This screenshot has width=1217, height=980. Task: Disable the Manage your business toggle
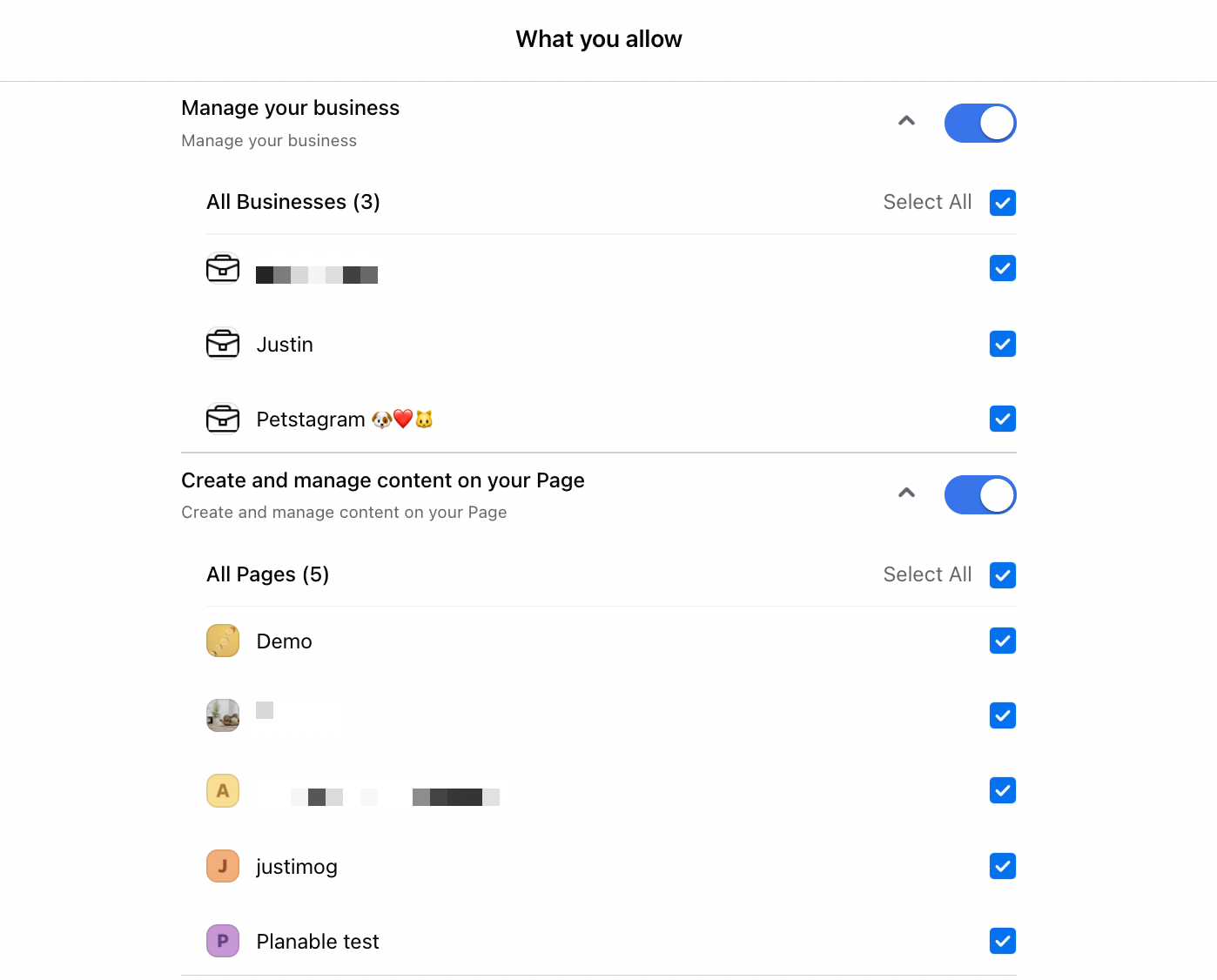pyautogui.click(x=980, y=123)
